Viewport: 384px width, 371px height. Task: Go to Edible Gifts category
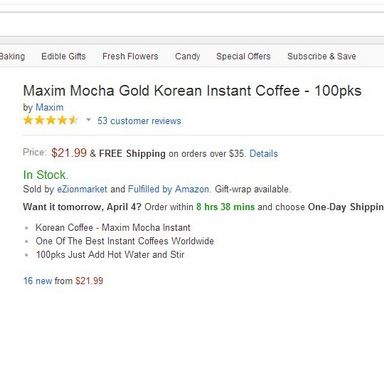(63, 56)
